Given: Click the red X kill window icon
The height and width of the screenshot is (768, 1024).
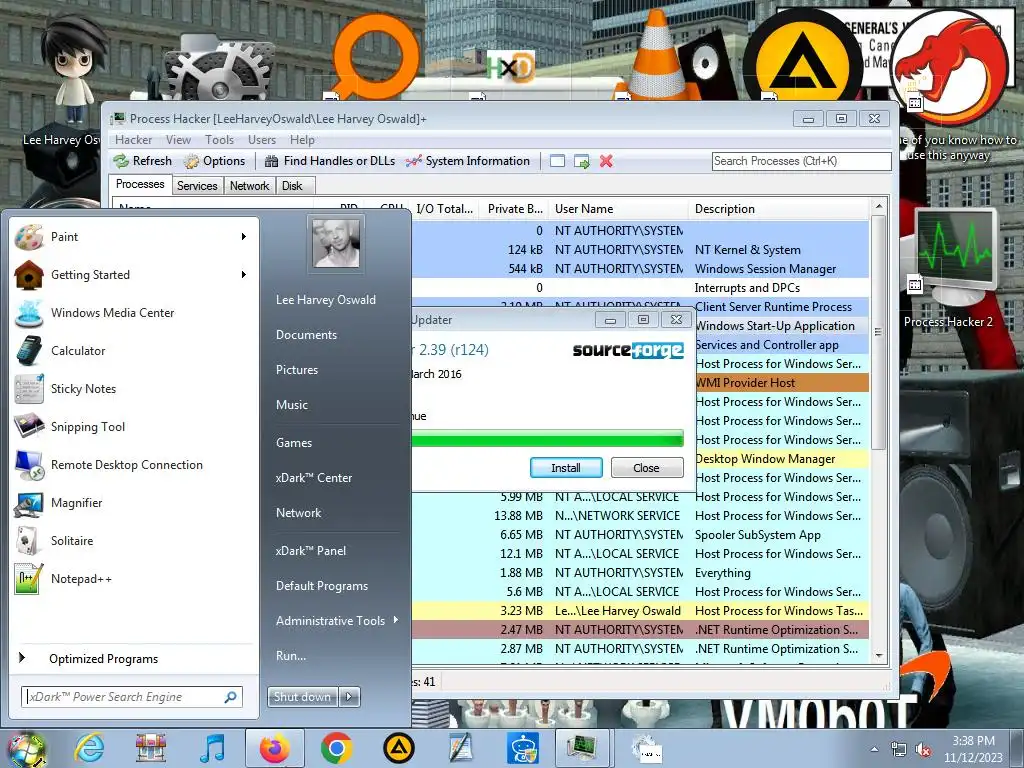Looking at the screenshot, I should pos(606,161).
